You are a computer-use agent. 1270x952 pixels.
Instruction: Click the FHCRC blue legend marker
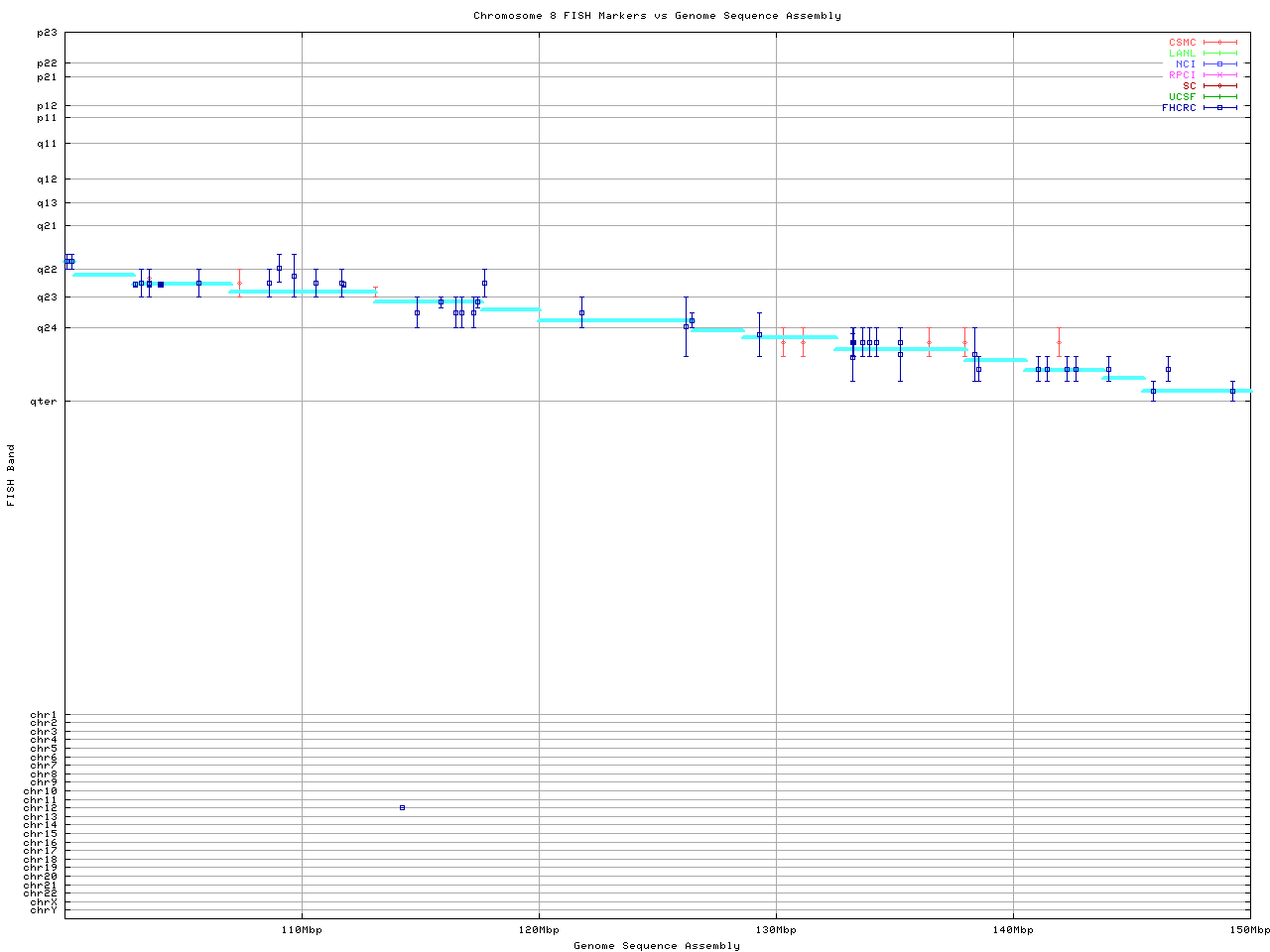click(x=1219, y=108)
